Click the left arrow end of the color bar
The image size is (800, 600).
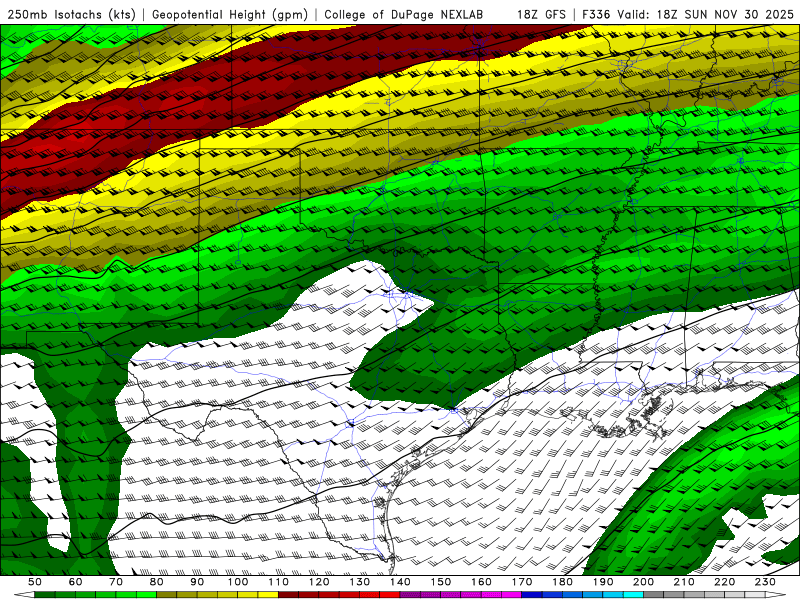click(x=24, y=594)
